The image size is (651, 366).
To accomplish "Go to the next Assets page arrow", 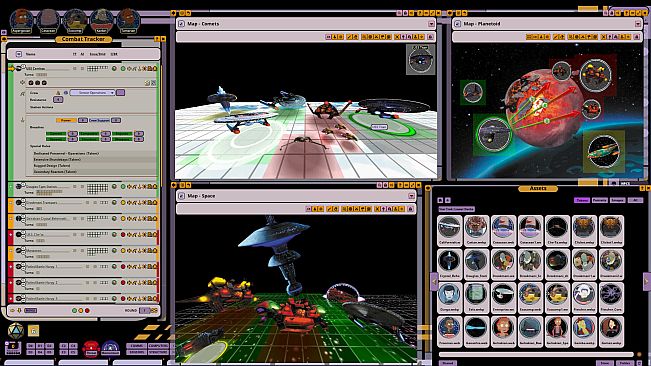I will point(646,281).
